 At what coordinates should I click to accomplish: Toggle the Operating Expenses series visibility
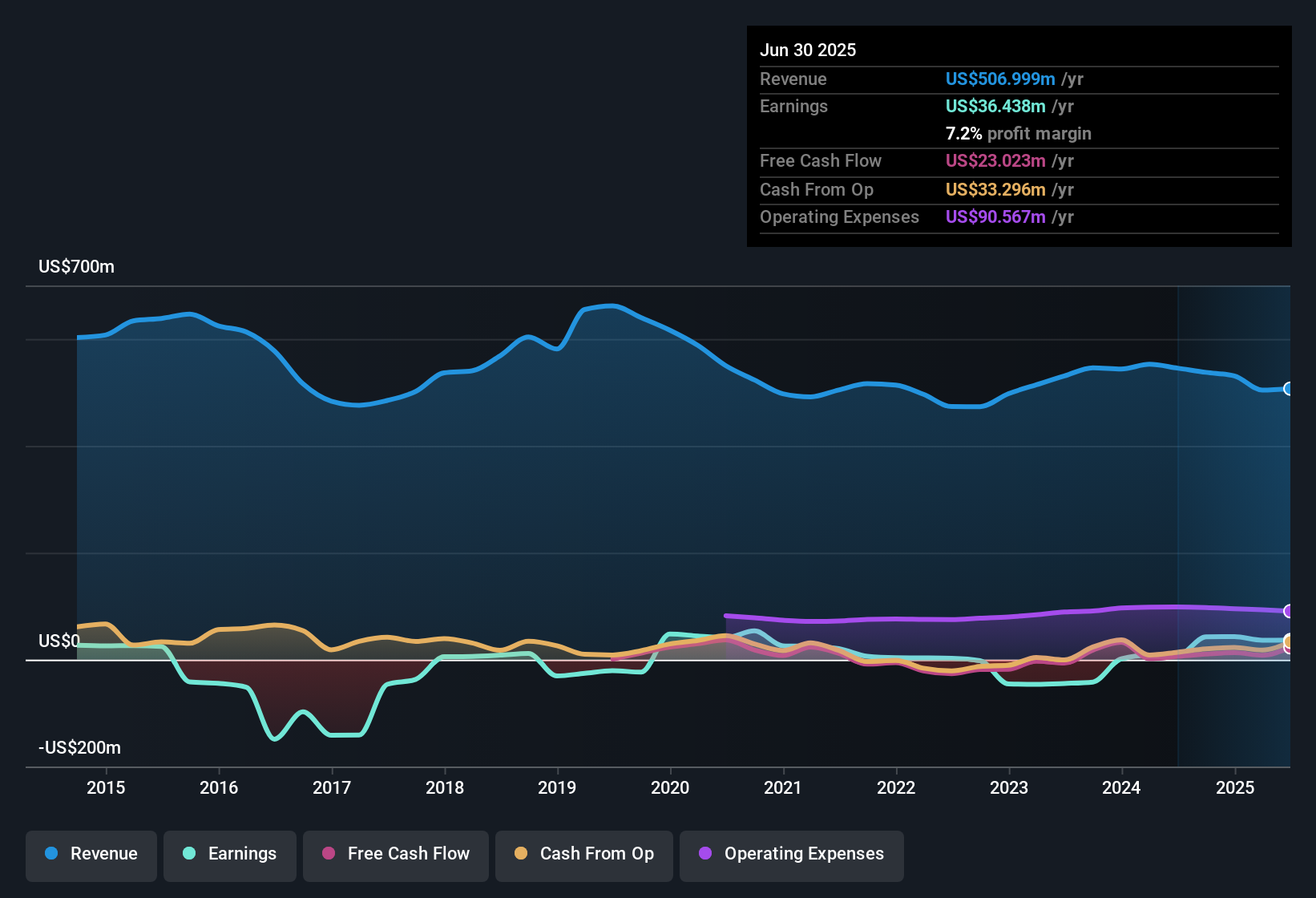tap(791, 854)
